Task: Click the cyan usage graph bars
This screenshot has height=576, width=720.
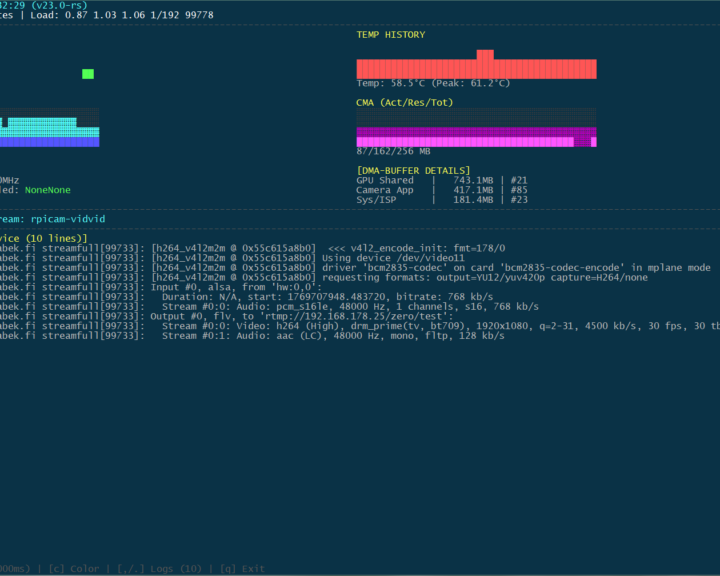Action: tap(50, 128)
